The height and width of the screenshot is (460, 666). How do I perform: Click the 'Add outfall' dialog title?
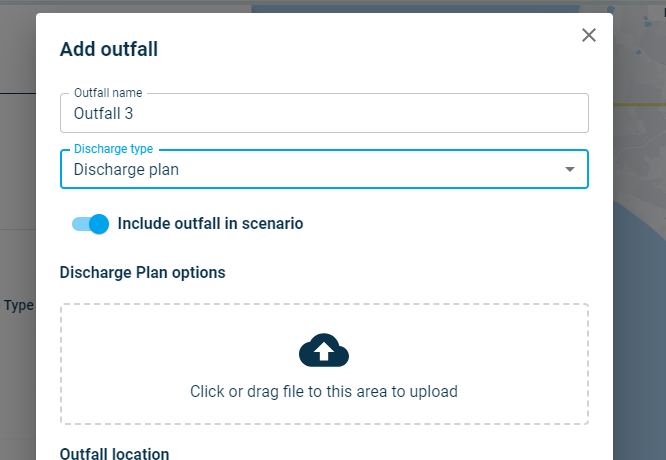point(109,49)
